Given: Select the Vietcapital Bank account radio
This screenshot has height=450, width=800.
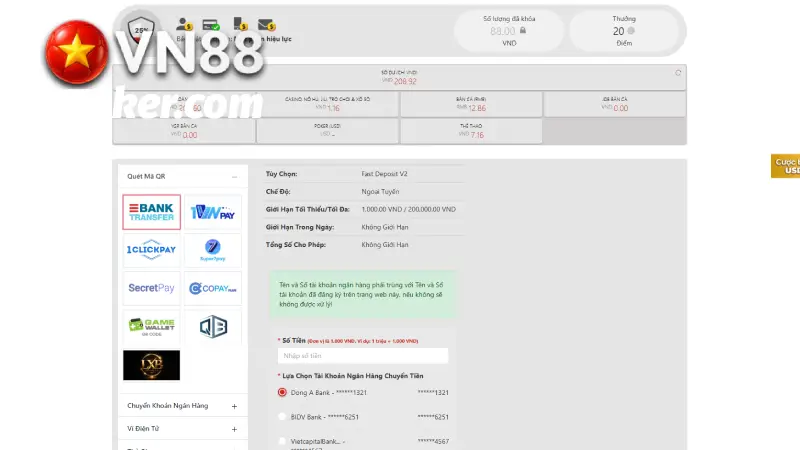Looking at the screenshot, I should [x=282, y=441].
